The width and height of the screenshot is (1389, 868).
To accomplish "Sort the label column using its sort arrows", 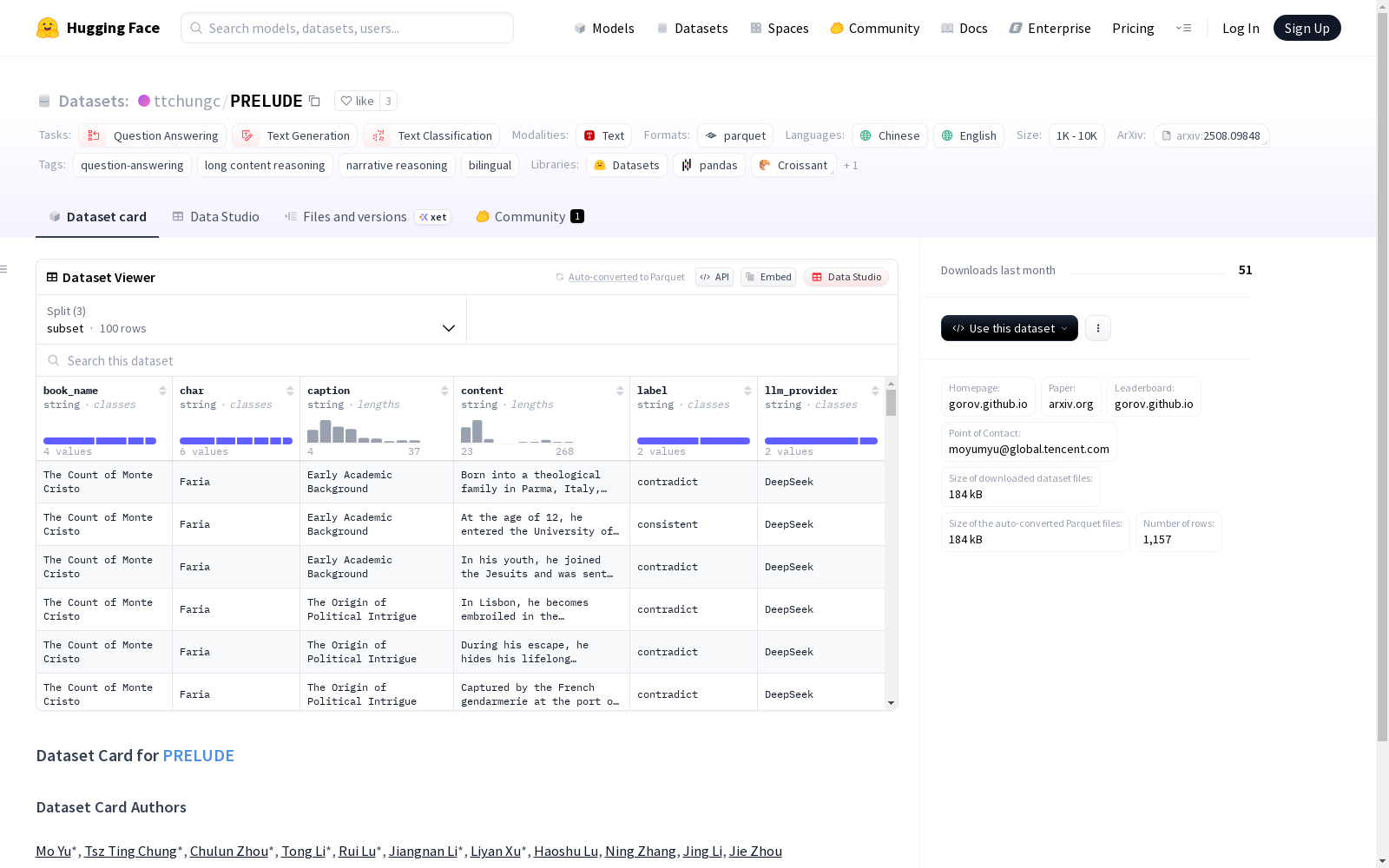I will pyautogui.click(x=747, y=391).
